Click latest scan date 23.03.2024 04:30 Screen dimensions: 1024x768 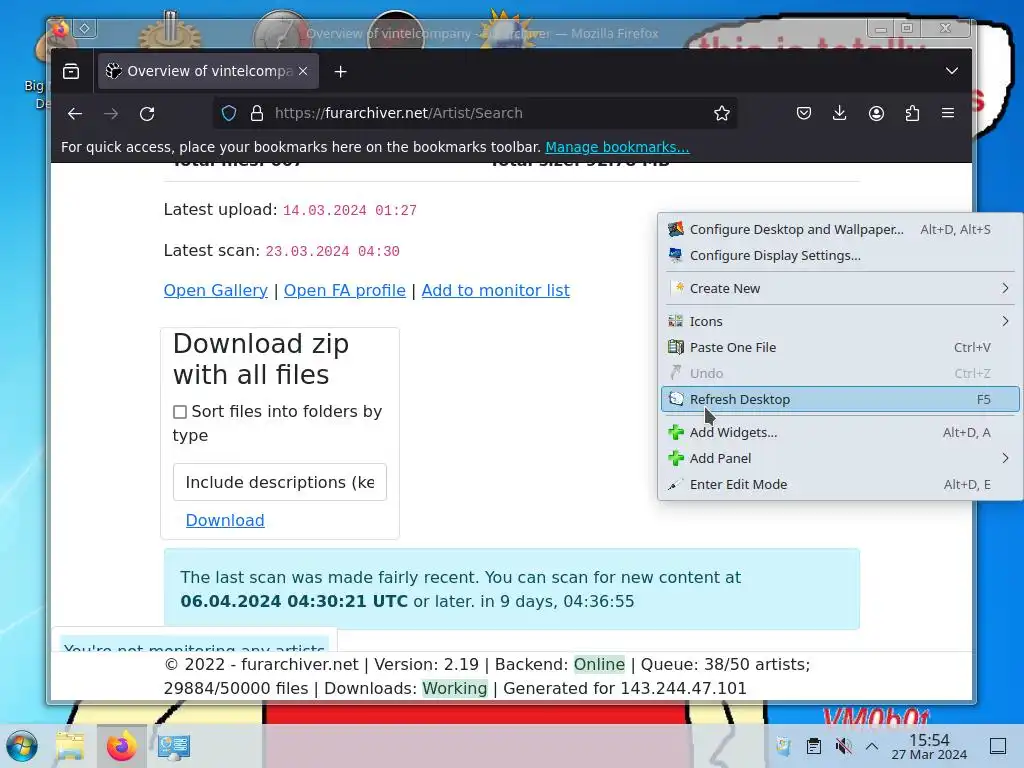(x=332, y=251)
